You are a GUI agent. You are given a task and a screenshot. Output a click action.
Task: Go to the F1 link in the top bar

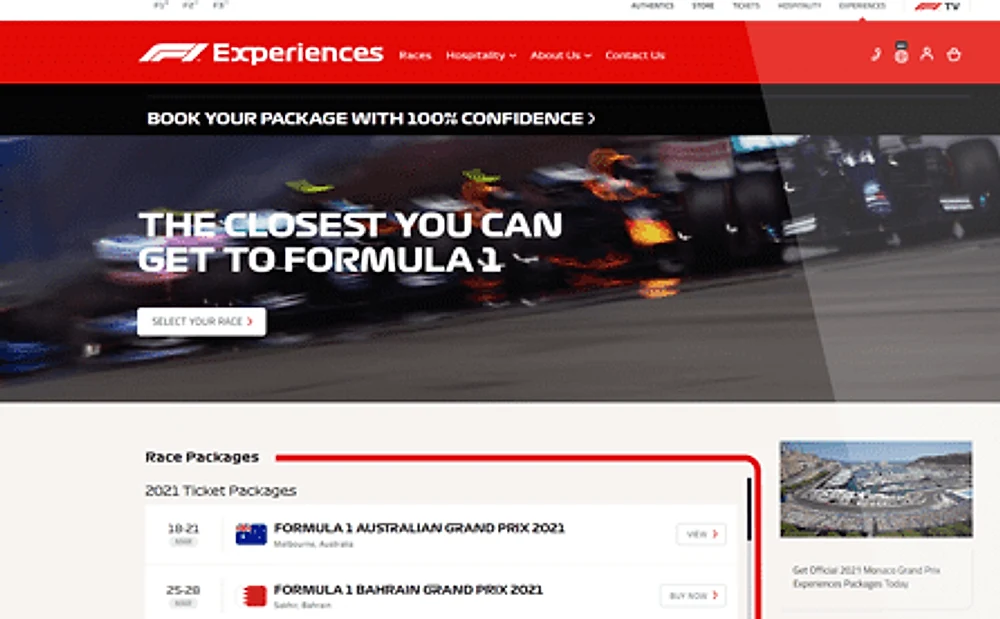(x=161, y=5)
